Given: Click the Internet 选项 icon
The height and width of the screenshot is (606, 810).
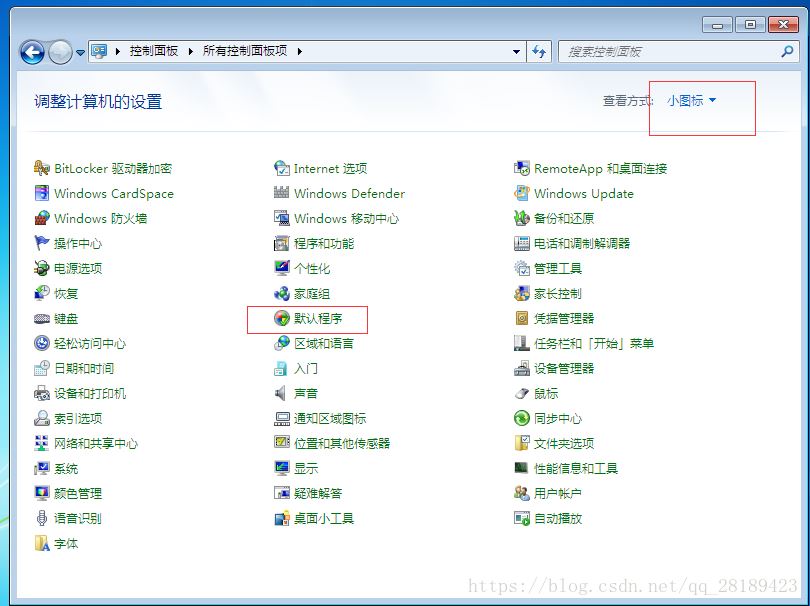Looking at the screenshot, I should pos(282,168).
